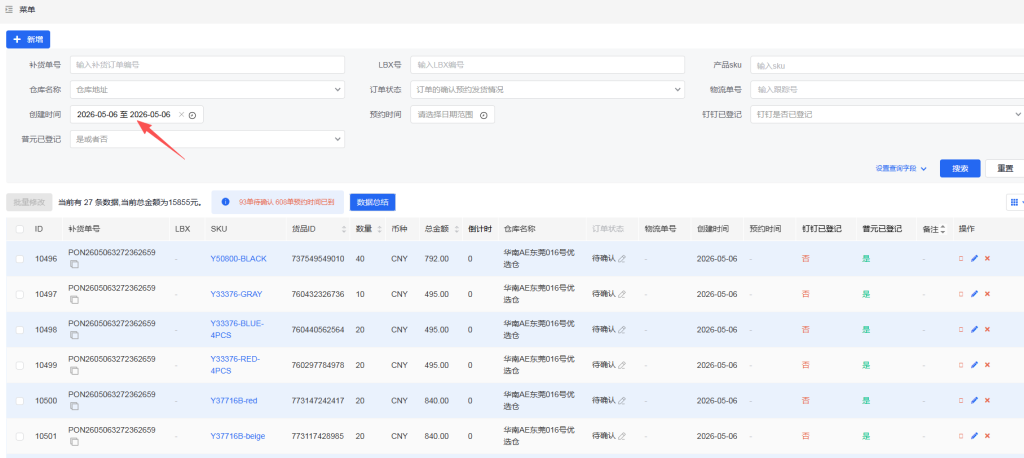This screenshot has height=458, width=1024.
Task: Click 货品ID cell 737549549010
Action: 318,259
